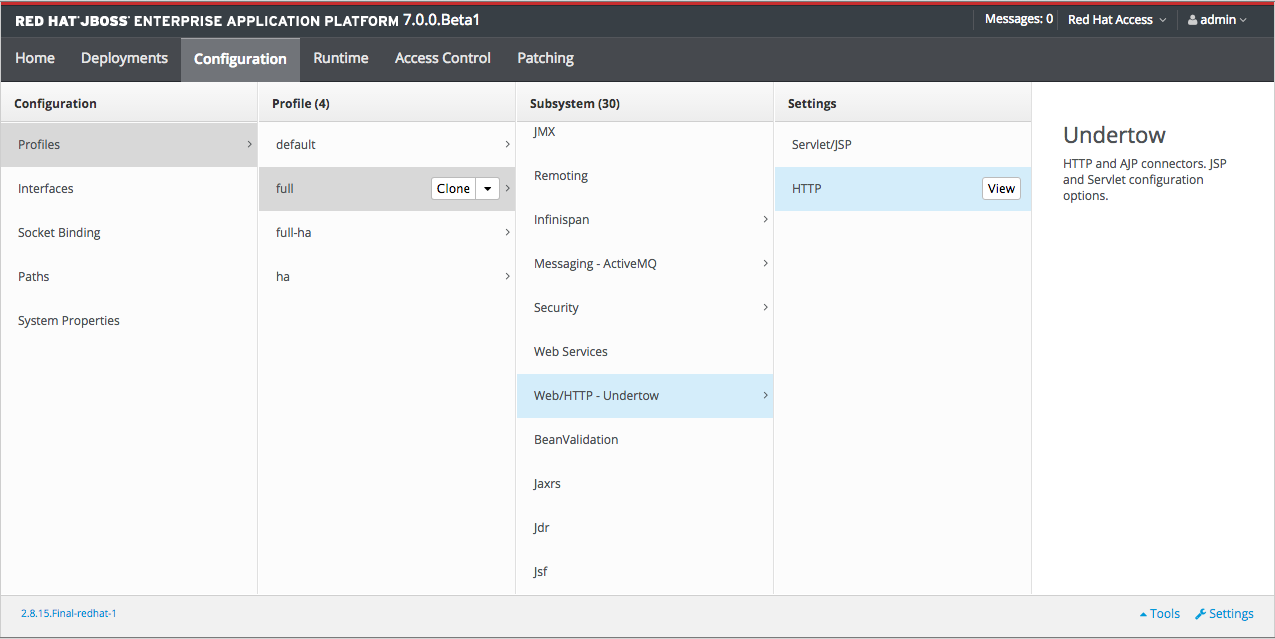Click the 2.8.15.Final-redhat-1 version link
Image resolution: width=1275 pixels, height=639 pixels.
[x=69, y=613]
